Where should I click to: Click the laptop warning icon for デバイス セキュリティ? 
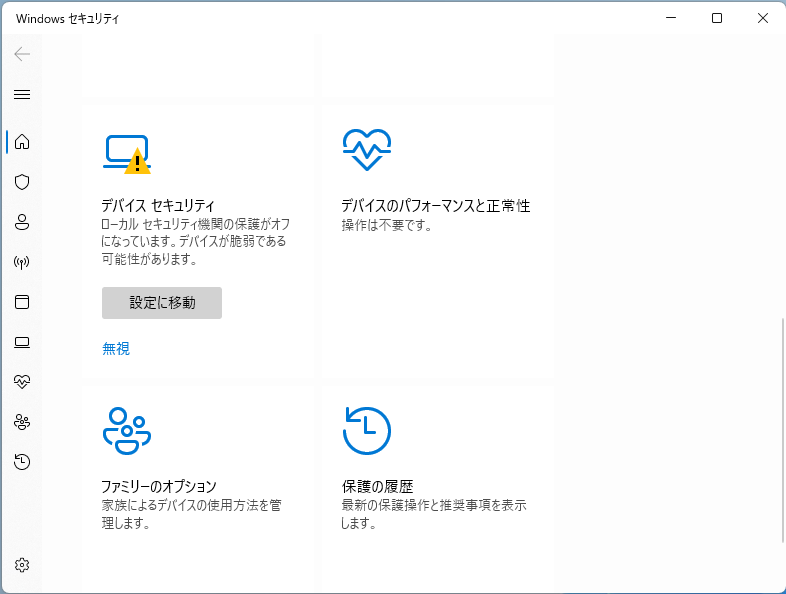127,154
